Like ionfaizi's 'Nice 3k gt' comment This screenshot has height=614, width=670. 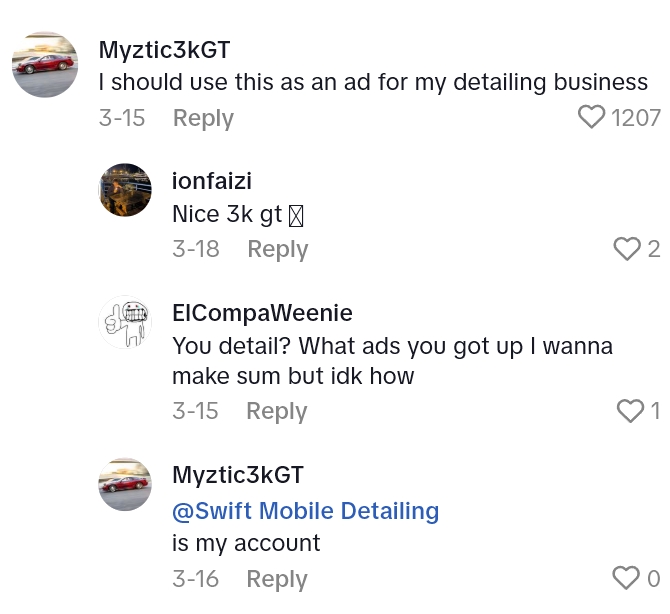point(626,249)
